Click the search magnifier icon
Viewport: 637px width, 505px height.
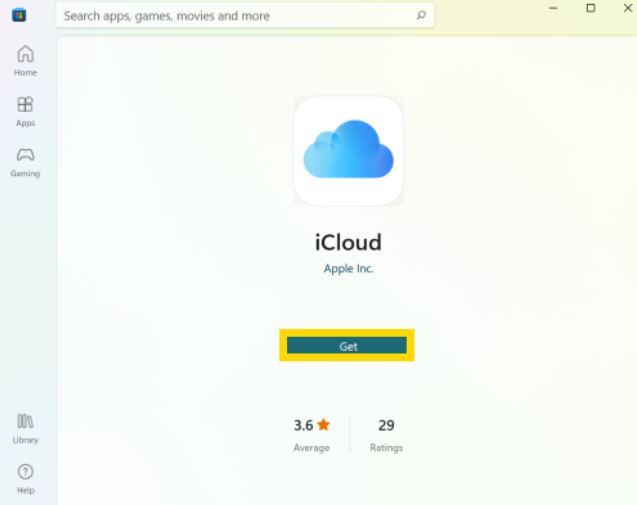click(x=421, y=15)
